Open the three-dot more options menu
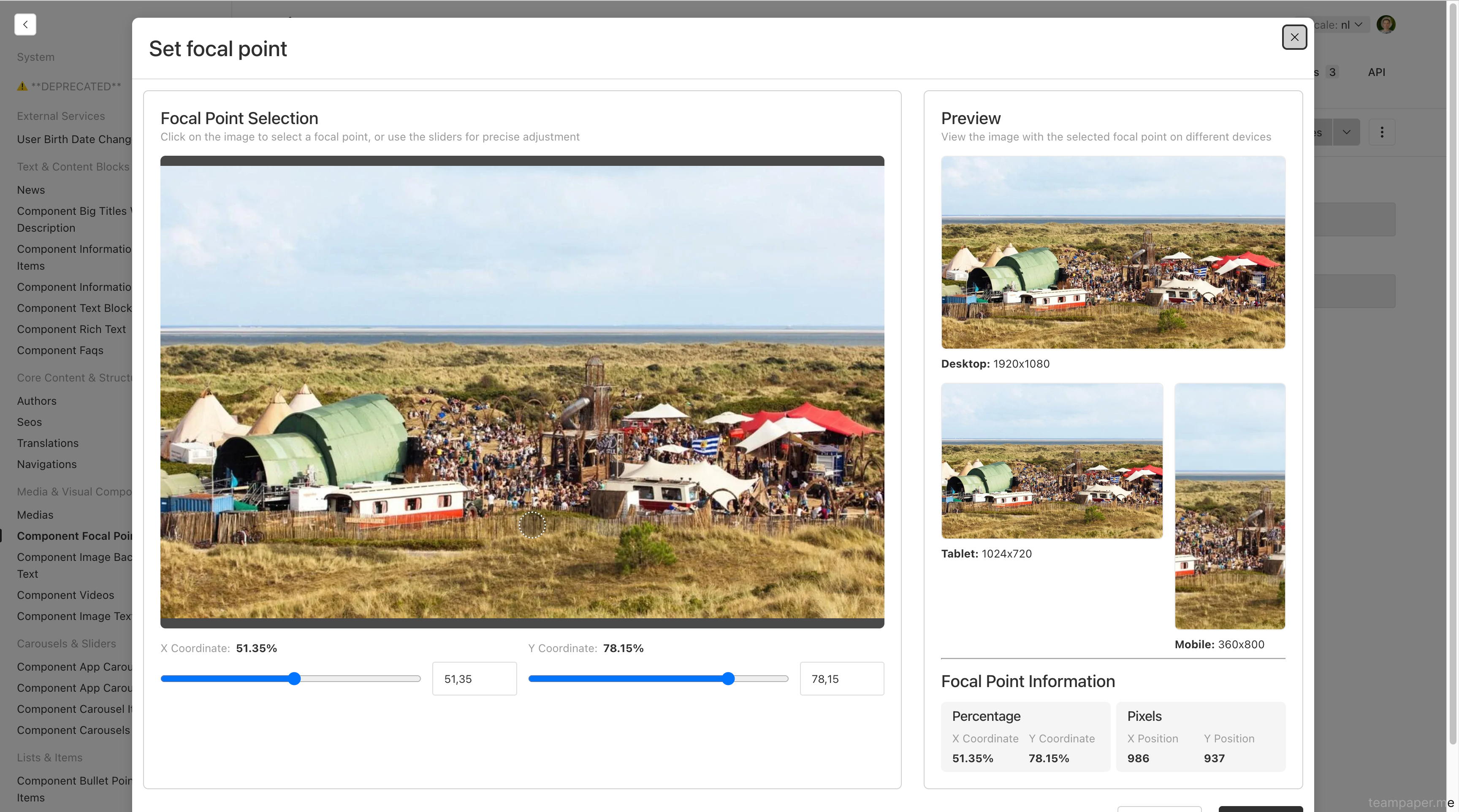This screenshot has height=812, width=1459. click(x=1381, y=132)
